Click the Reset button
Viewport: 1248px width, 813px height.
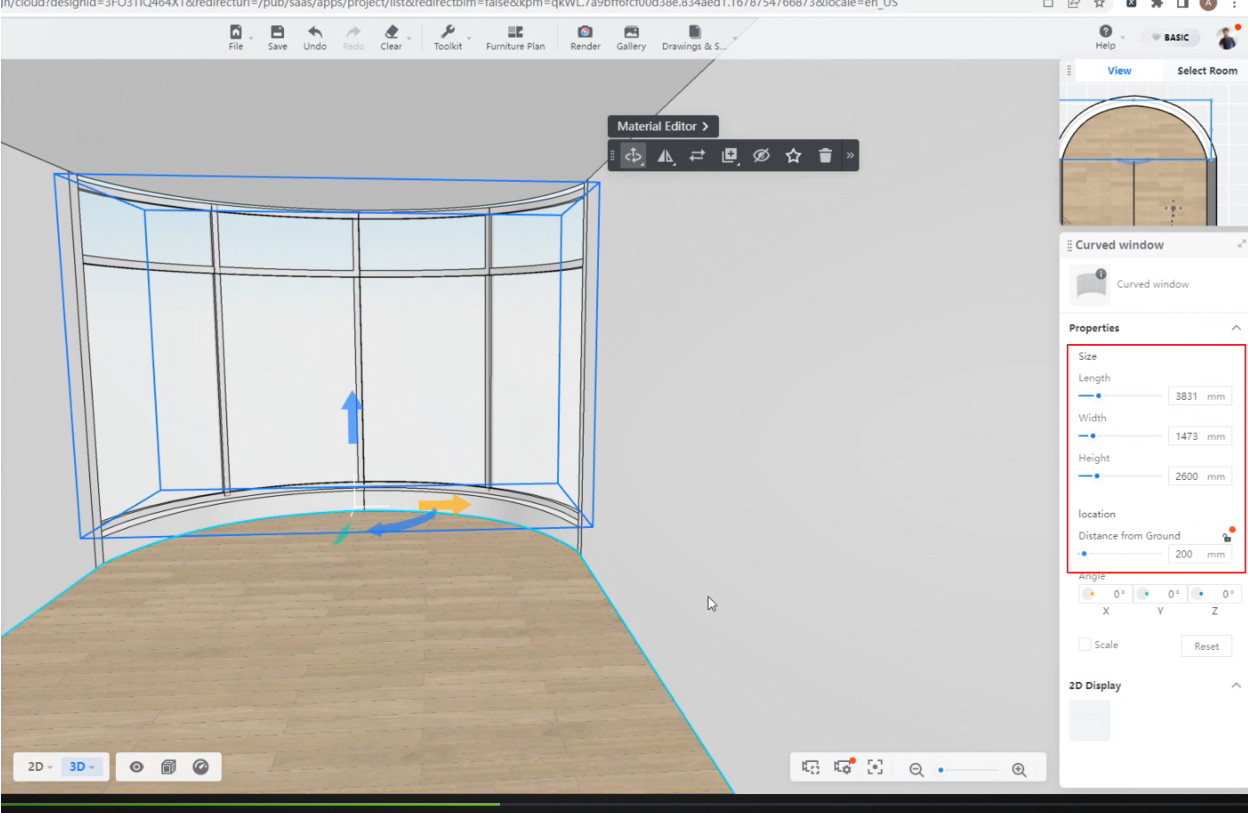pos(1206,646)
